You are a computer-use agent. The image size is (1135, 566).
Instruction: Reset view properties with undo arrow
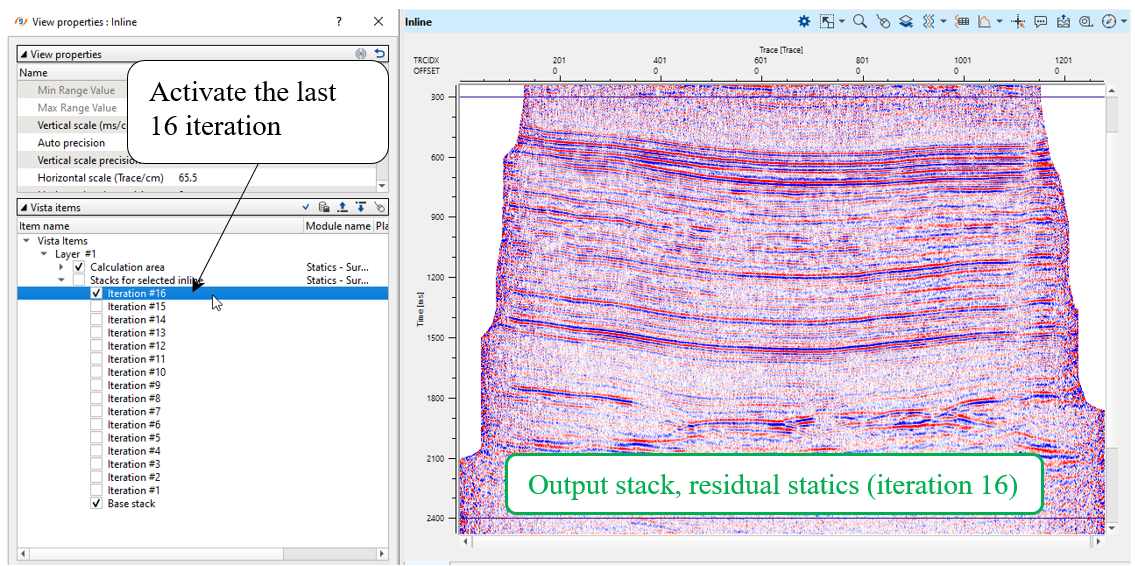pyautogui.click(x=379, y=54)
